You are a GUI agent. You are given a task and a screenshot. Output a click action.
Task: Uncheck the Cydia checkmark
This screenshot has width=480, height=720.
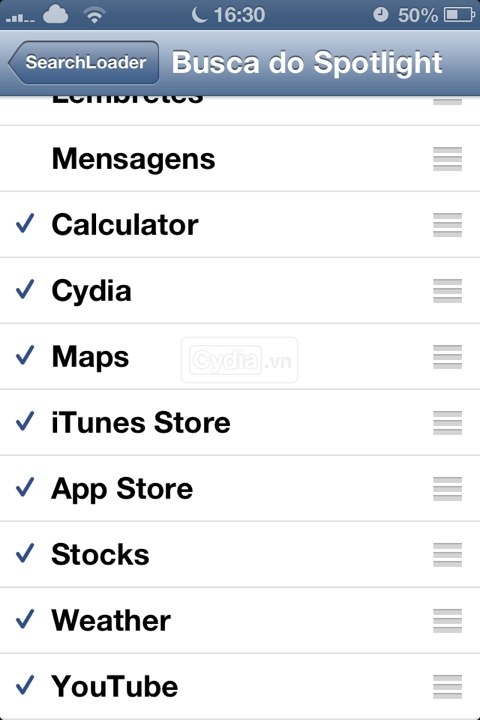pos(25,289)
